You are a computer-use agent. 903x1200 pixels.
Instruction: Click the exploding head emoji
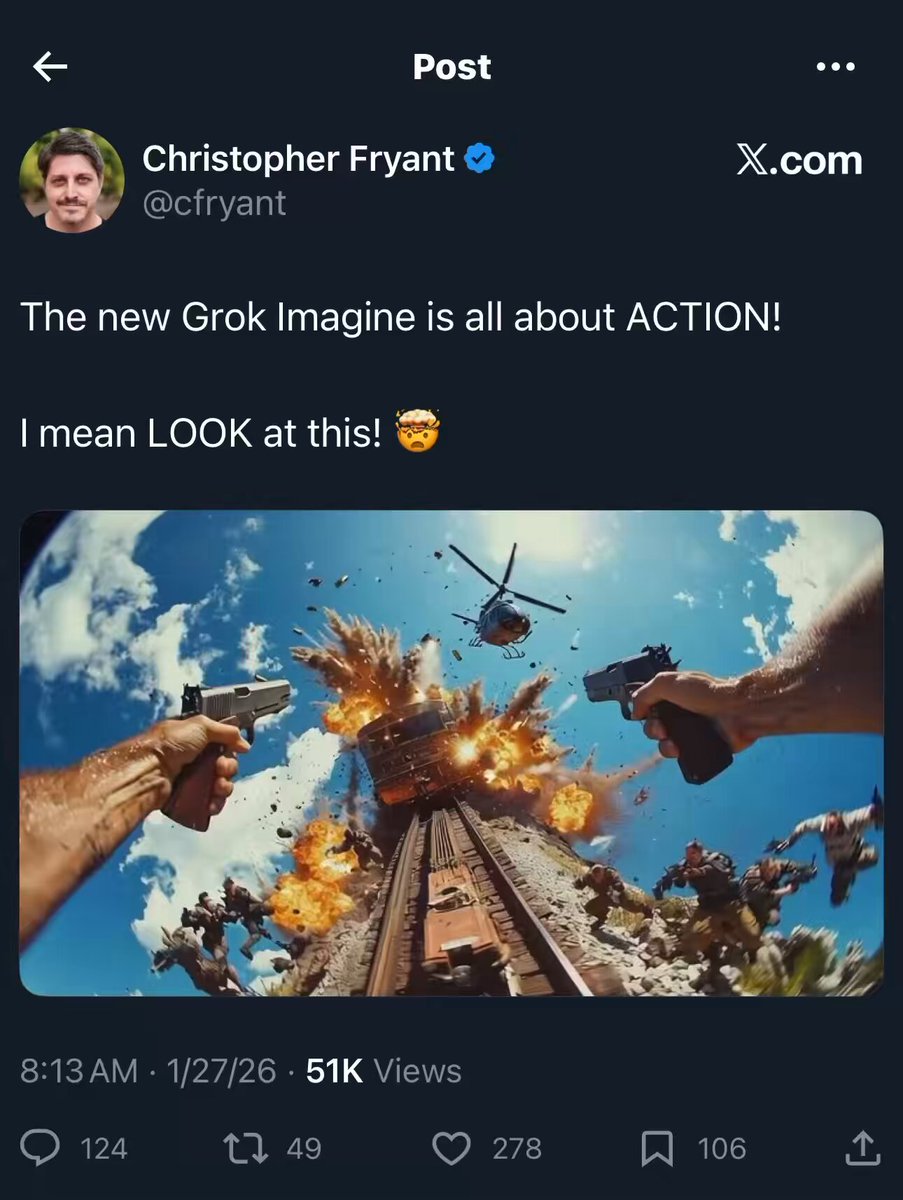pyautogui.click(x=418, y=431)
